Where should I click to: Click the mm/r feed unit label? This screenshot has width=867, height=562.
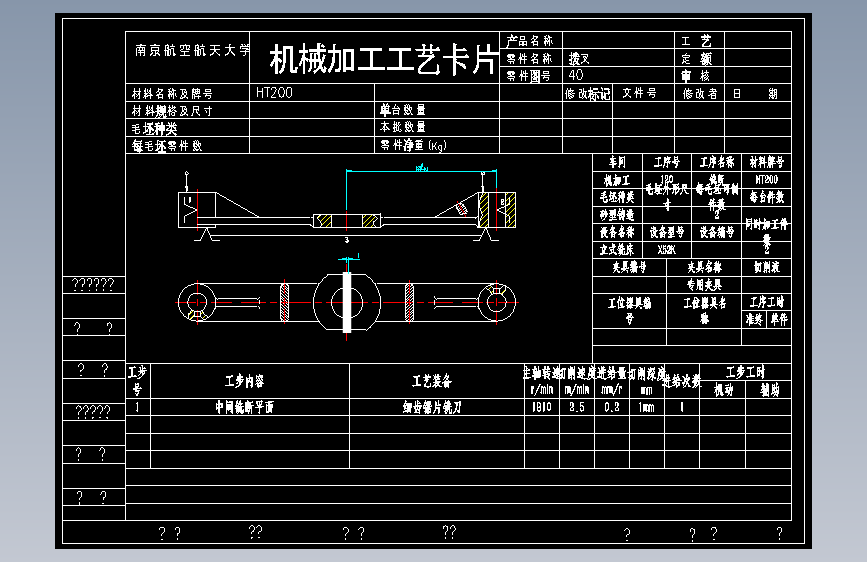pyautogui.click(x=612, y=390)
